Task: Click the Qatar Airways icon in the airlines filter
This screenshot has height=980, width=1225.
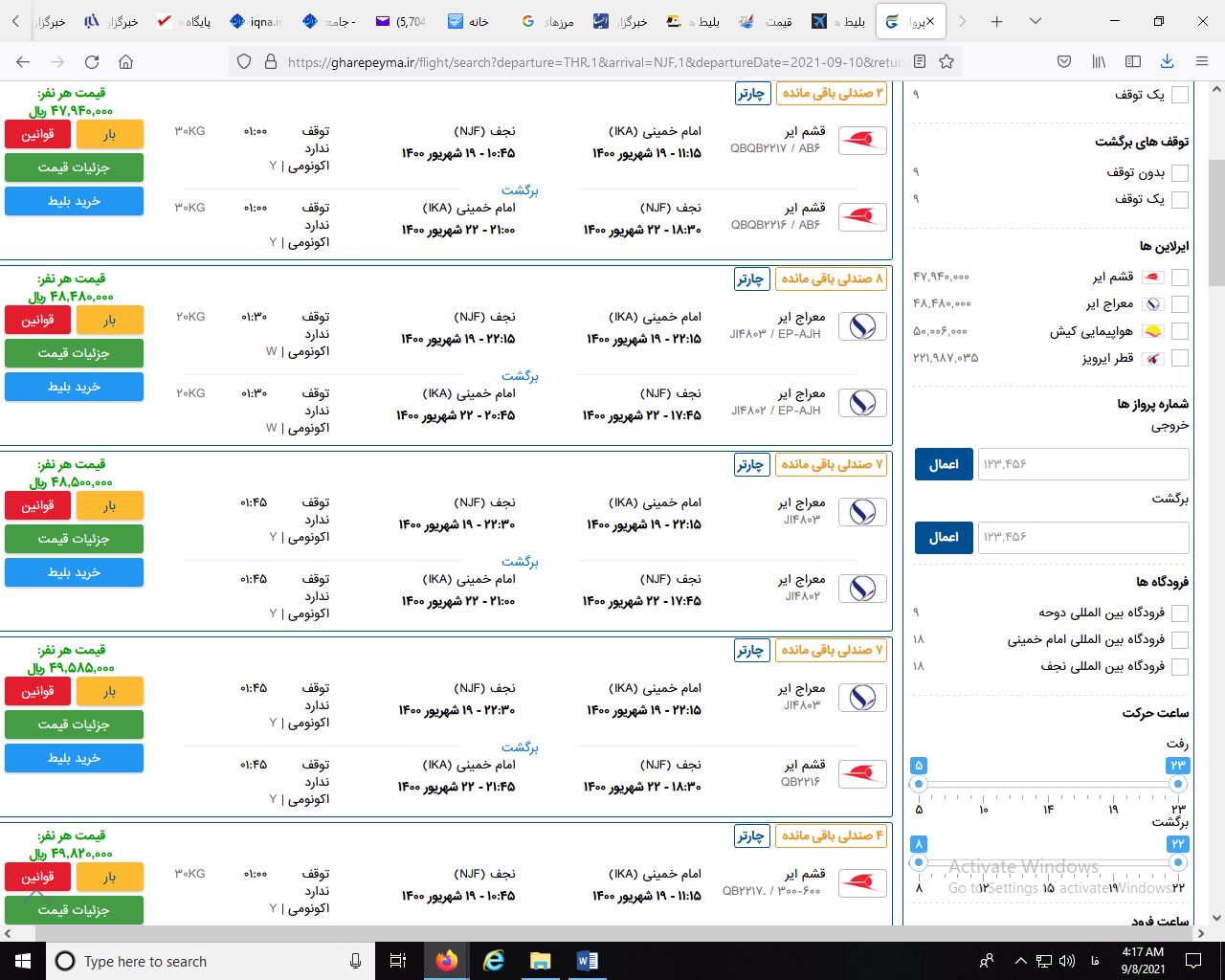Action: tap(1152, 358)
